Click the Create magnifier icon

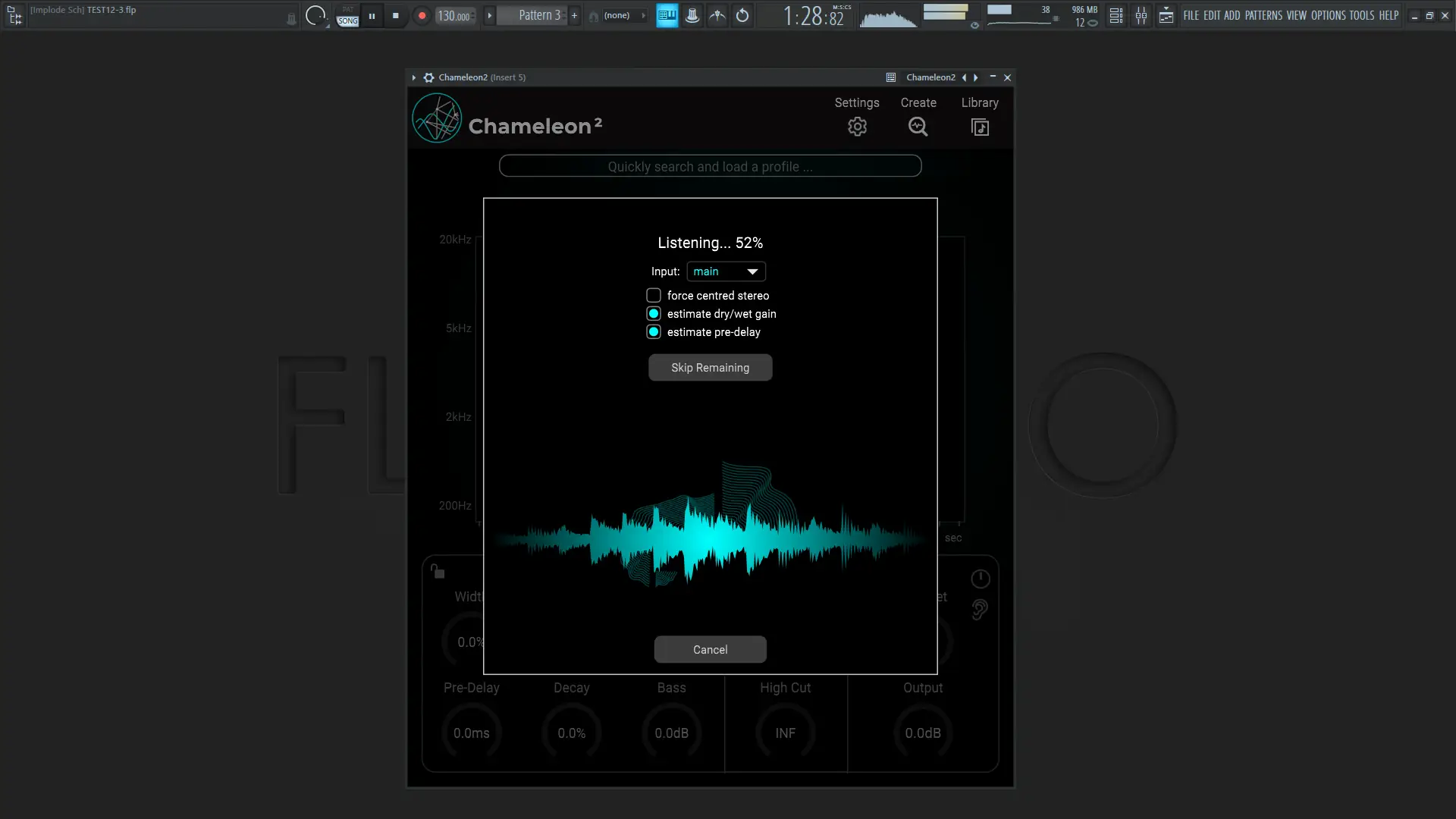tap(918, 127)
